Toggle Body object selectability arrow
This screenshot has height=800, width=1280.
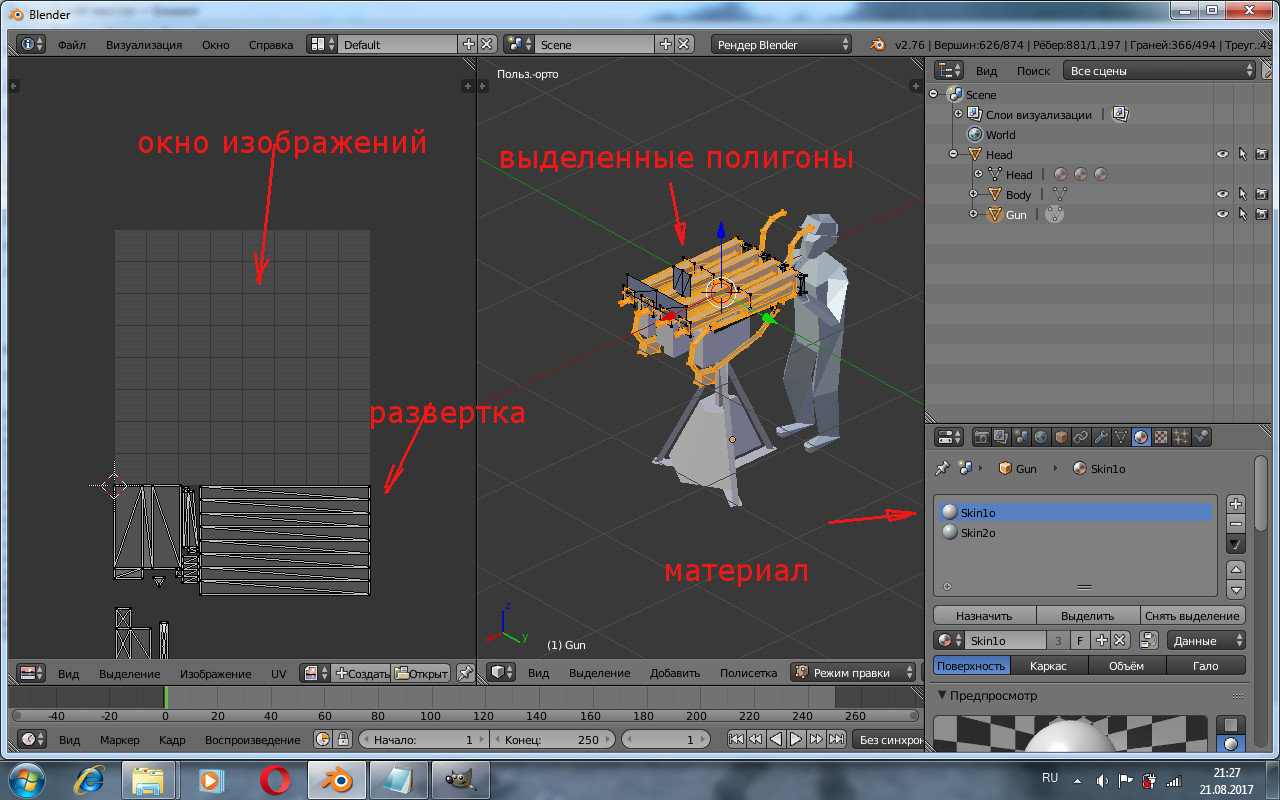[1242, 194]
